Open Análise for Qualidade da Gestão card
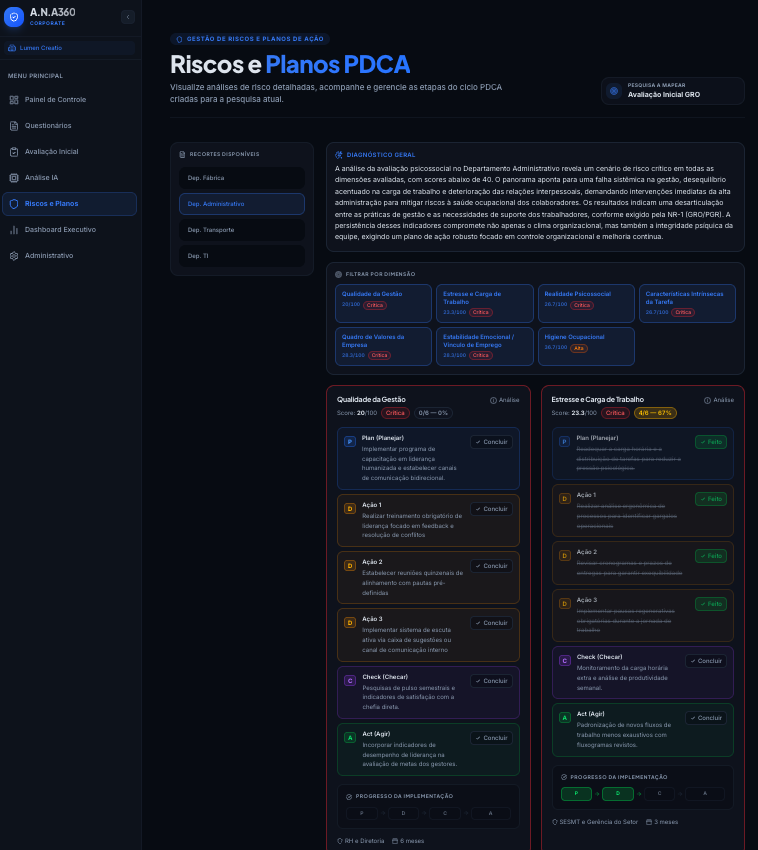 (x=505, y=400)
